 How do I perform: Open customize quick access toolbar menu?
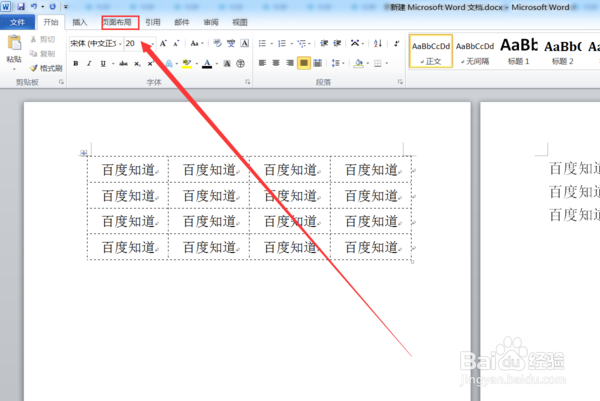(66, 7)
